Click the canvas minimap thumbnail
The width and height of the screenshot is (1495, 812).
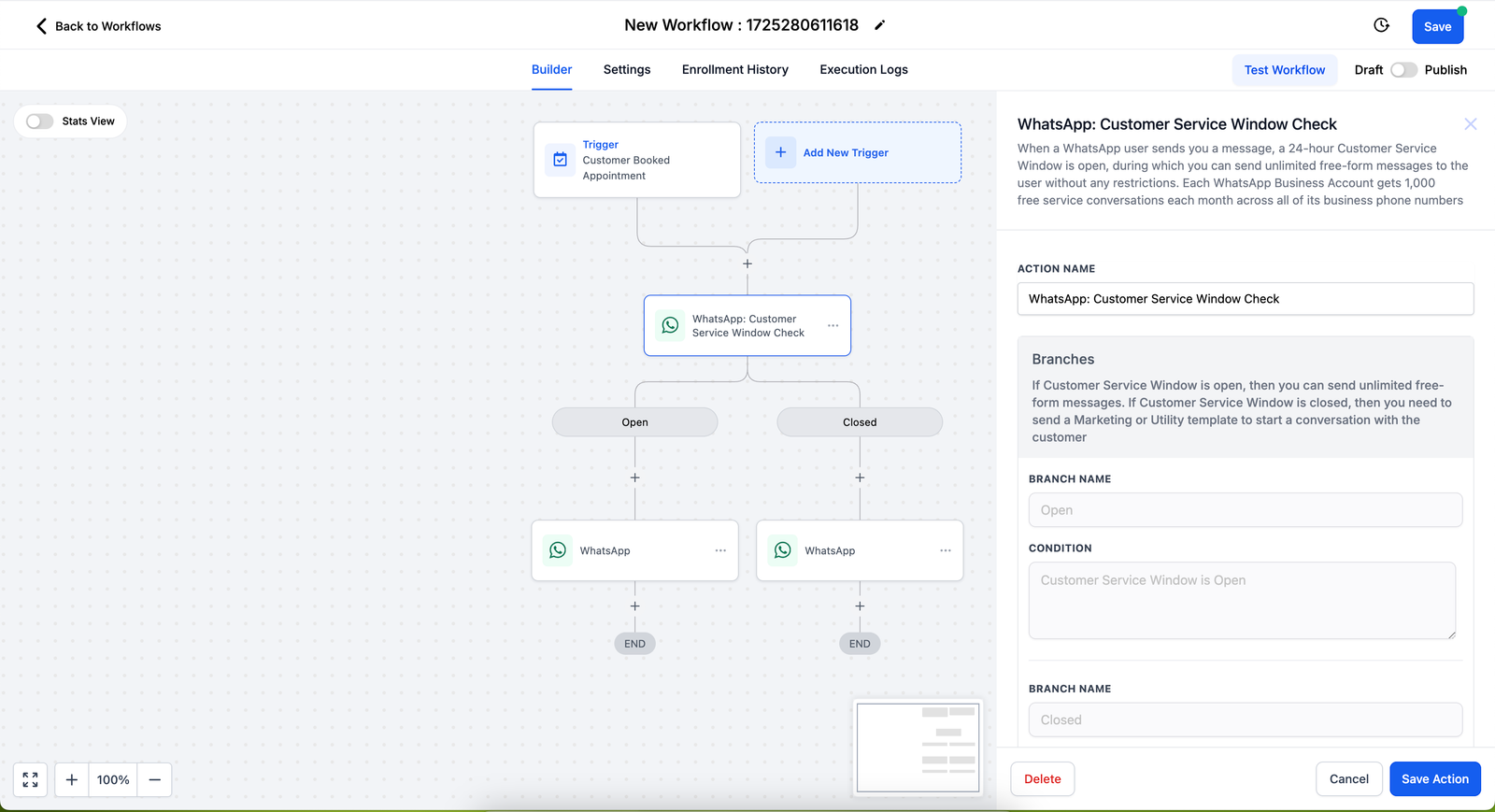(x=918, y=748)
